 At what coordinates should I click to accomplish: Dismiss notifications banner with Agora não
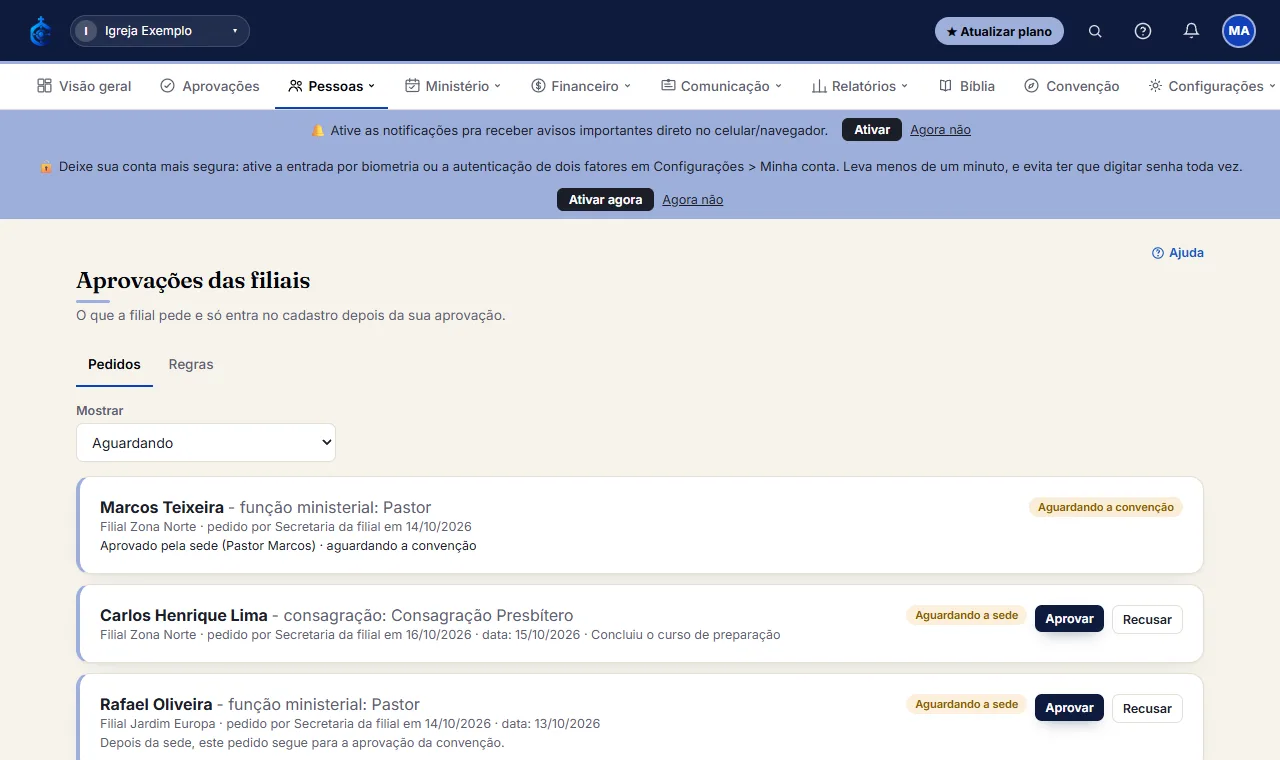tap(940, 130)
